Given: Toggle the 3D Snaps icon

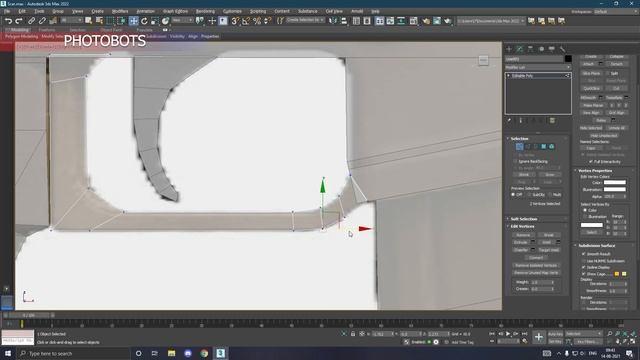Looking at the screenshot, I should tap(235, 21).
